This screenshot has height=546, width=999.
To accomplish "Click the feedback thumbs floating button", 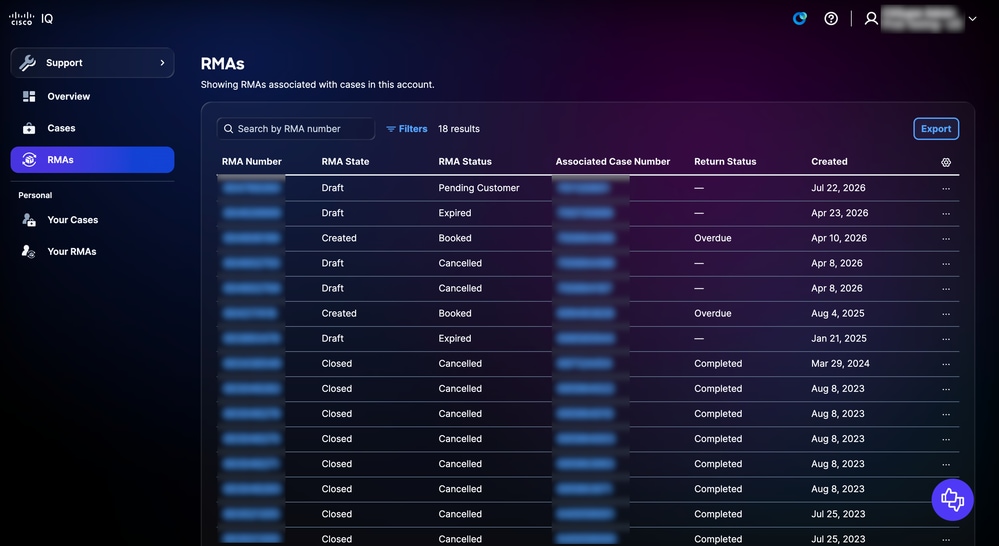I will (x=952, y=499).
